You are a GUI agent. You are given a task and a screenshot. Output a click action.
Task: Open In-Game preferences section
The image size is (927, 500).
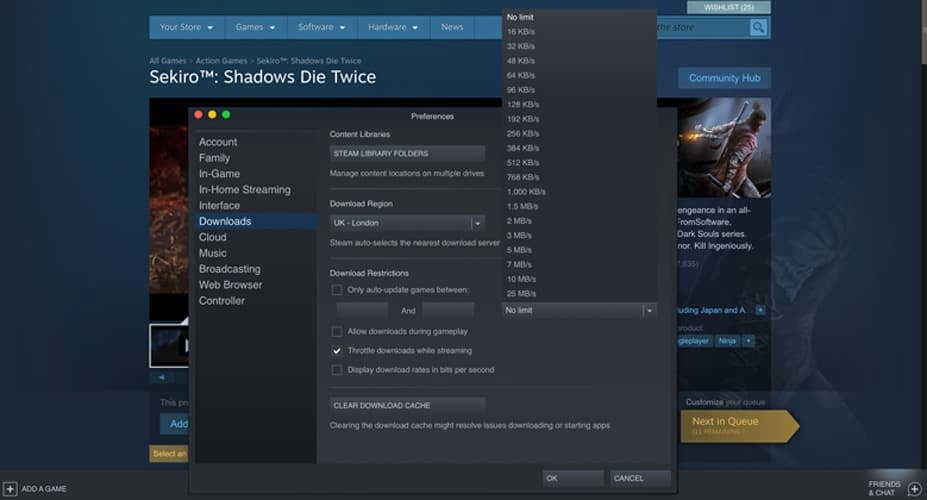point(256,174)
